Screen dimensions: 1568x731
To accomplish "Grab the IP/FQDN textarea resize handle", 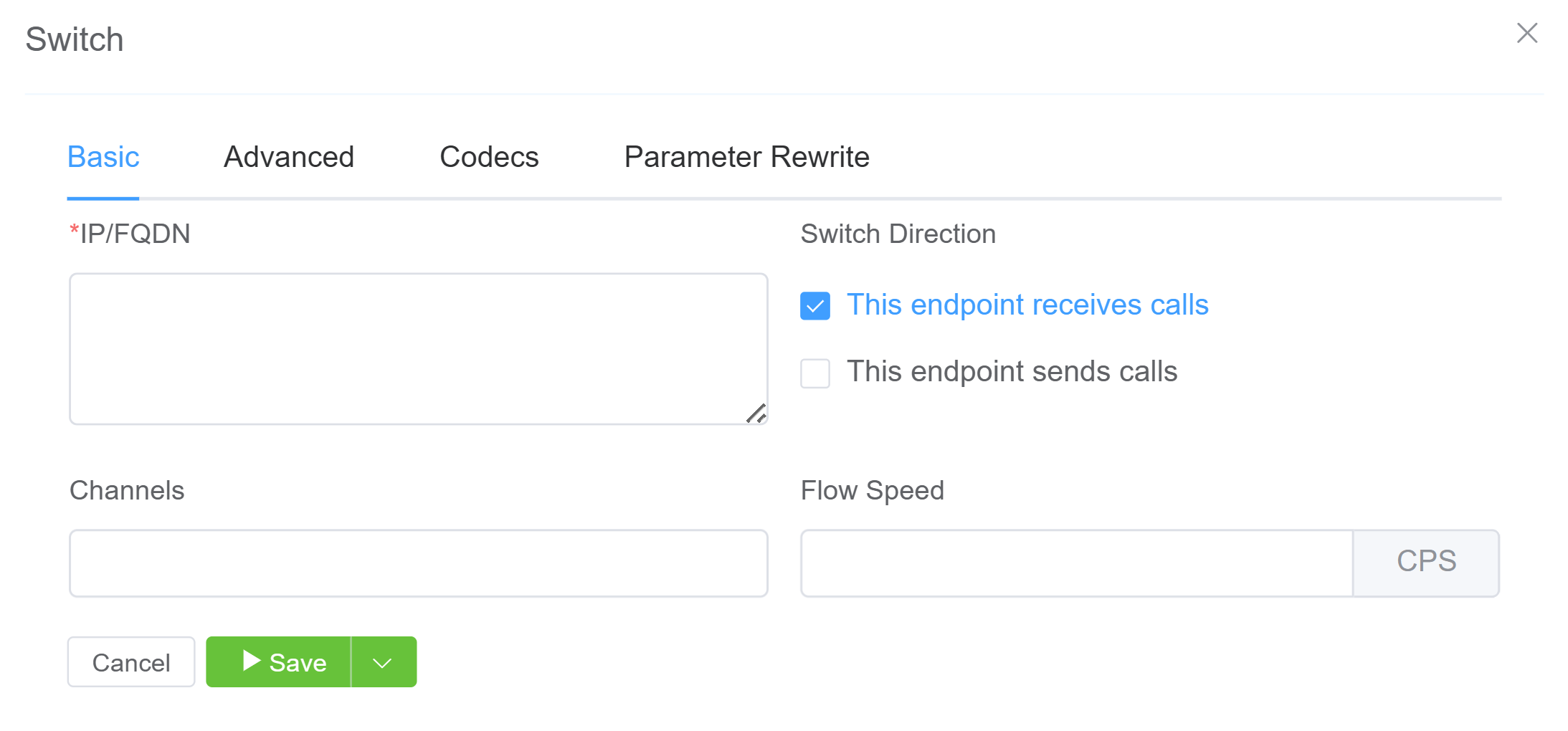I will (756, 414).
